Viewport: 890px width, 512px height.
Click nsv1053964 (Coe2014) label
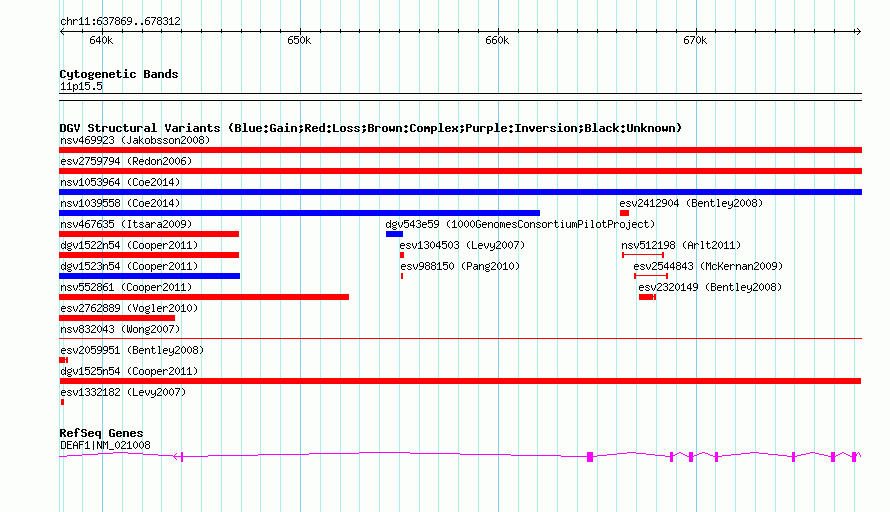point(120,182)
